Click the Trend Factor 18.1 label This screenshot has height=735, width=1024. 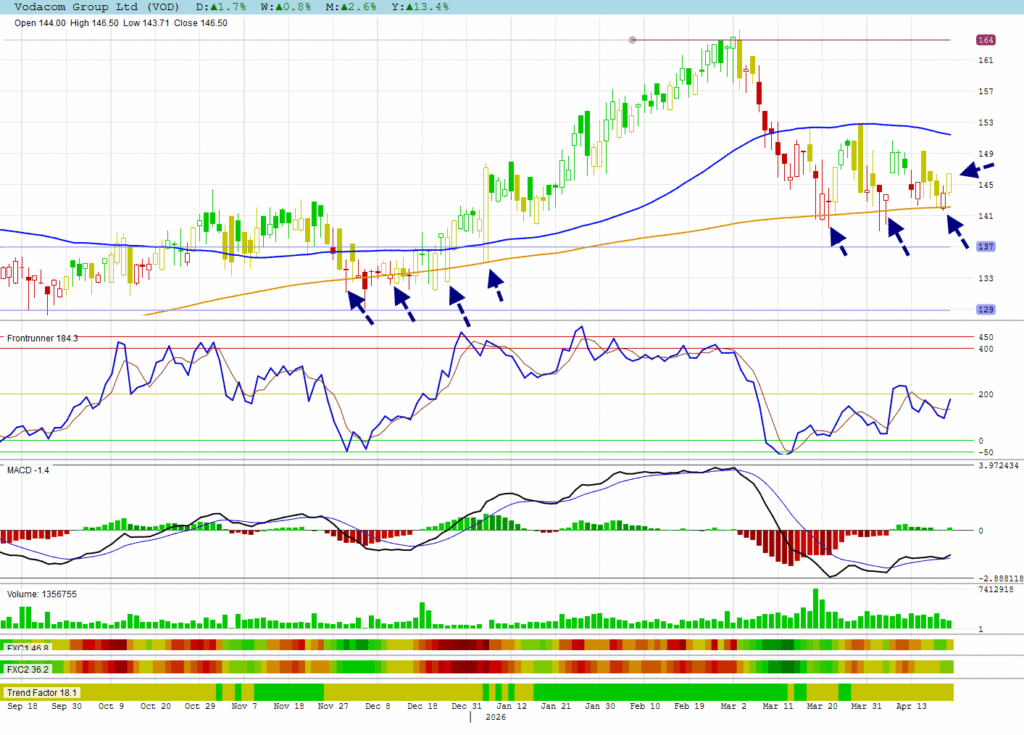(x=42, y=692)
